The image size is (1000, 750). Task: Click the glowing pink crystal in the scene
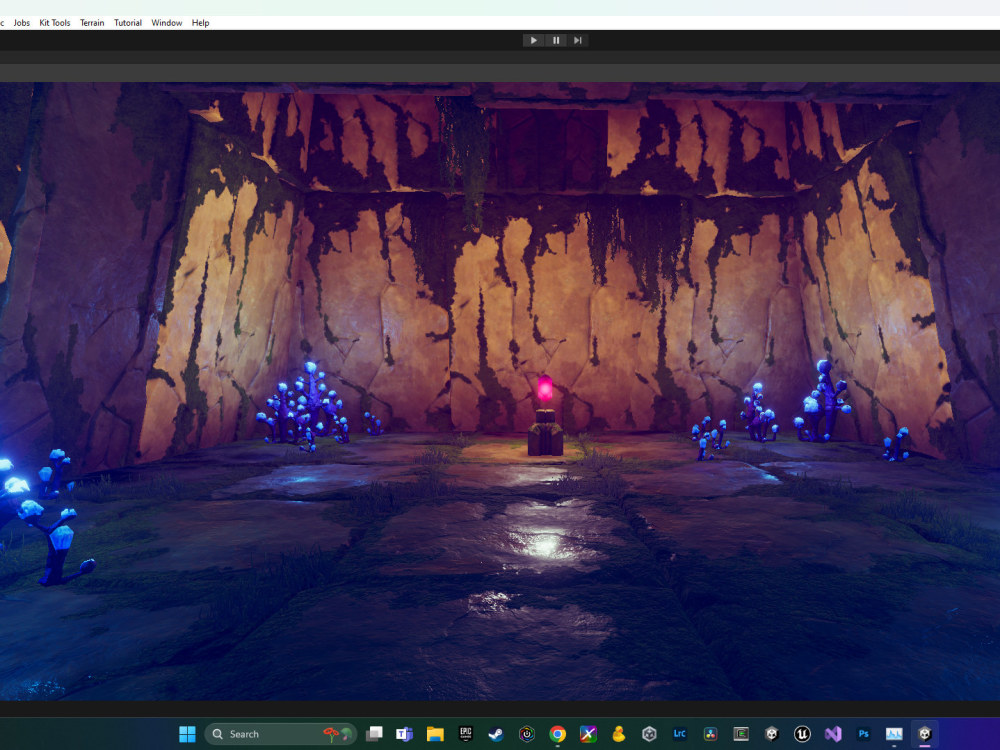(545, 388)
